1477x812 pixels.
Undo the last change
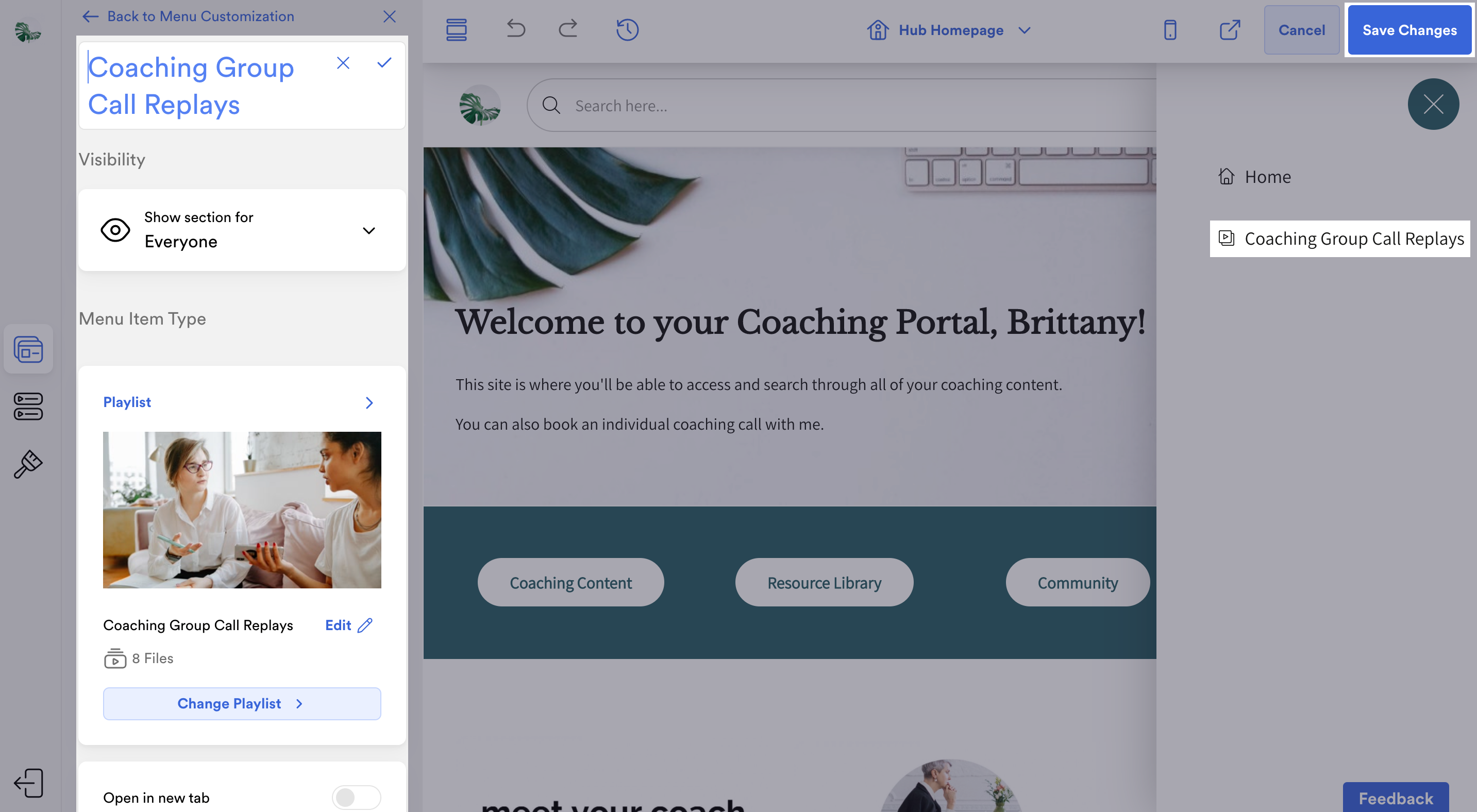pos(515,29)
